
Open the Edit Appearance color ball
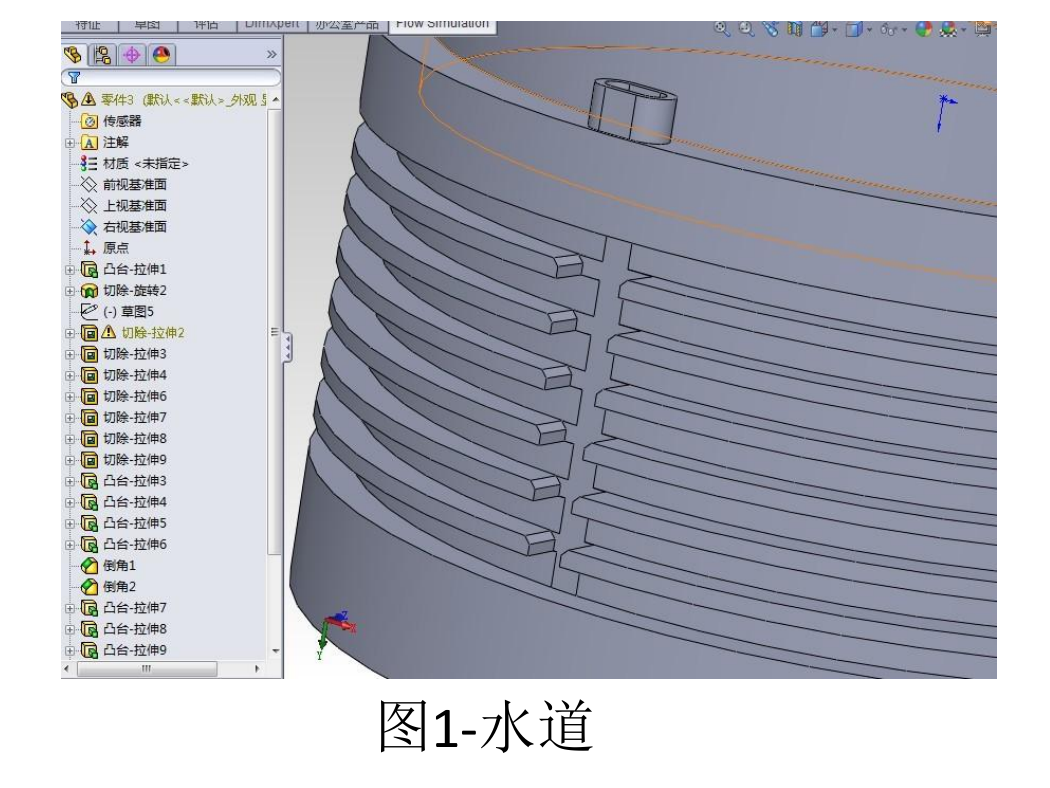coord(924,29)
